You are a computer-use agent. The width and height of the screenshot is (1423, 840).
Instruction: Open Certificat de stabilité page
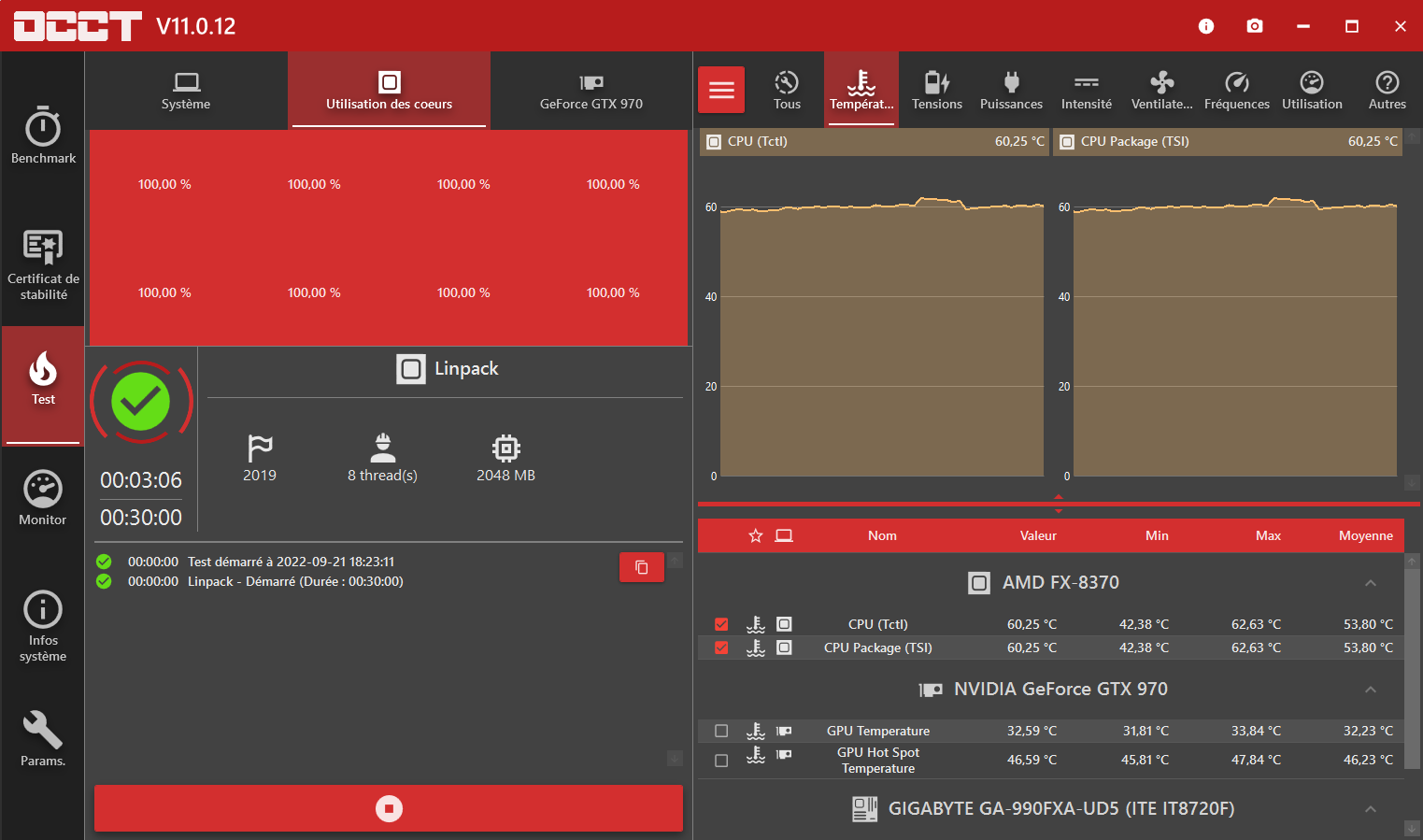click(x=43, y=266)
